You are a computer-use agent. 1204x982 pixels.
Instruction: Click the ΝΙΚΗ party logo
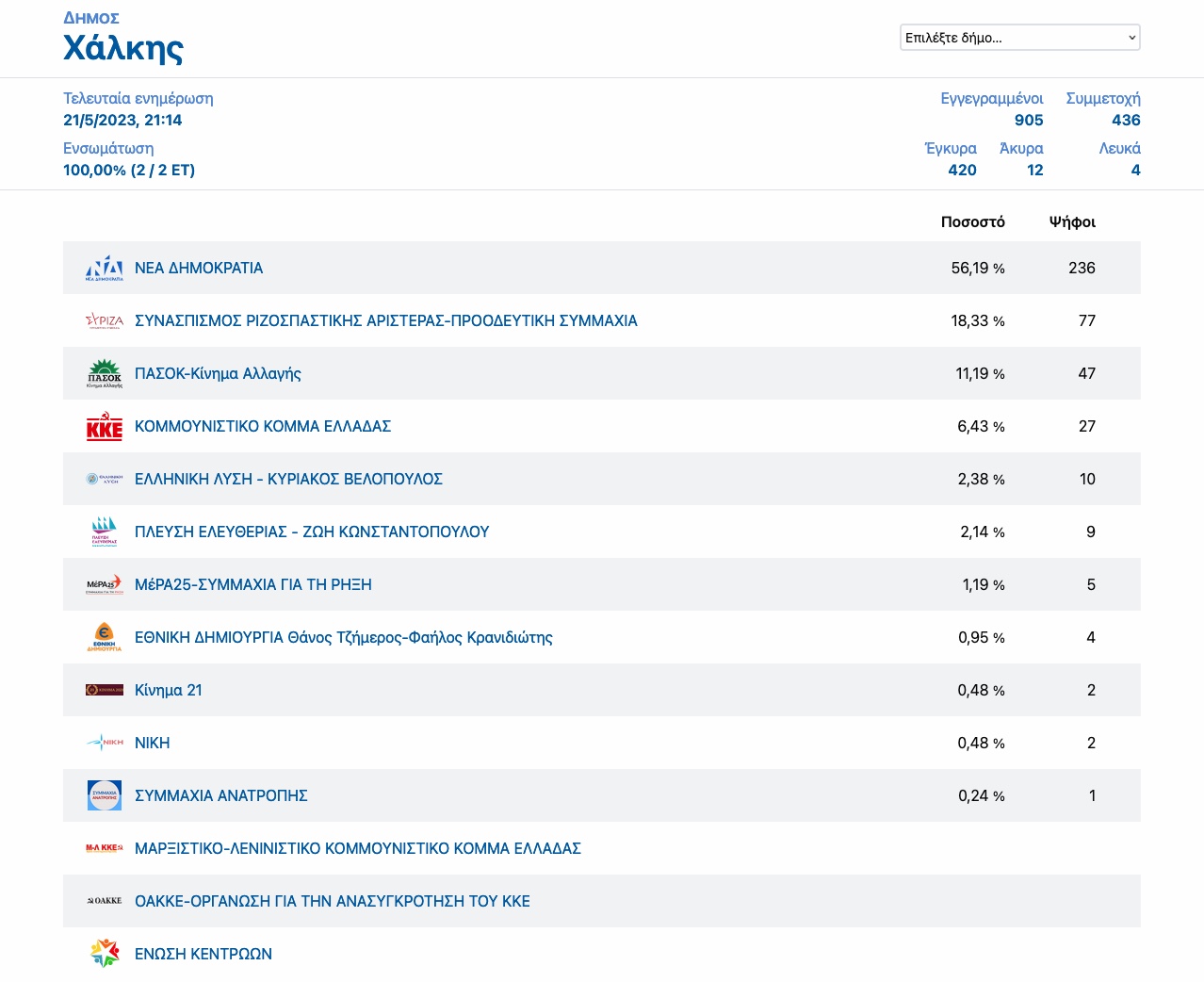105,743
